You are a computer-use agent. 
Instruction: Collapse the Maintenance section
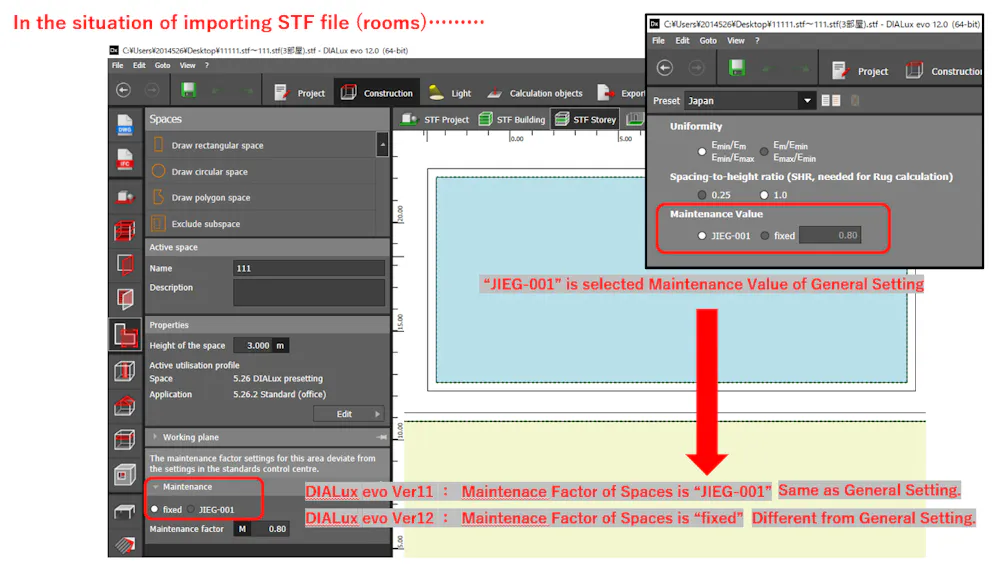point(155,487)
